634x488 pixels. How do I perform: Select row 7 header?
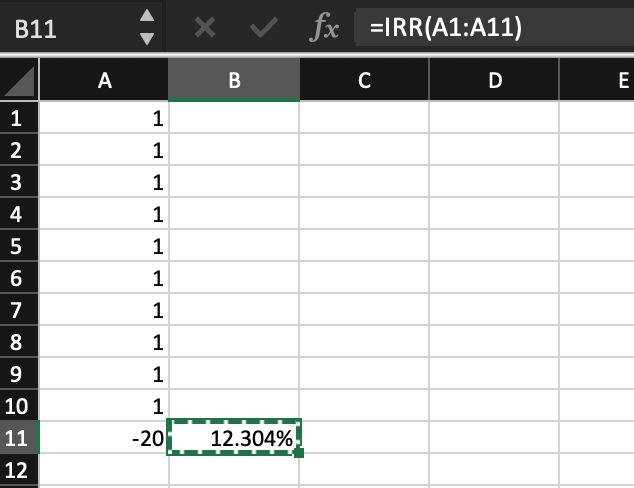click(19, 310)
